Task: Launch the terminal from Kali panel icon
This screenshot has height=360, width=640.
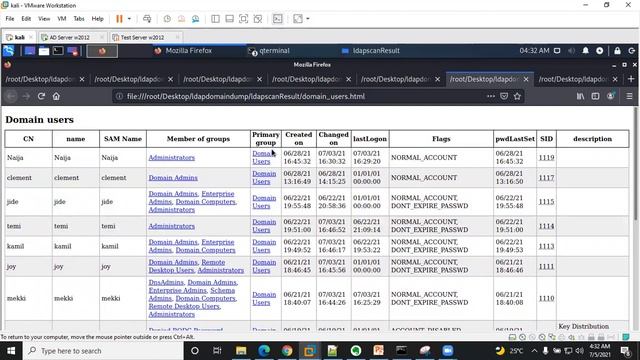Action: 58,51
